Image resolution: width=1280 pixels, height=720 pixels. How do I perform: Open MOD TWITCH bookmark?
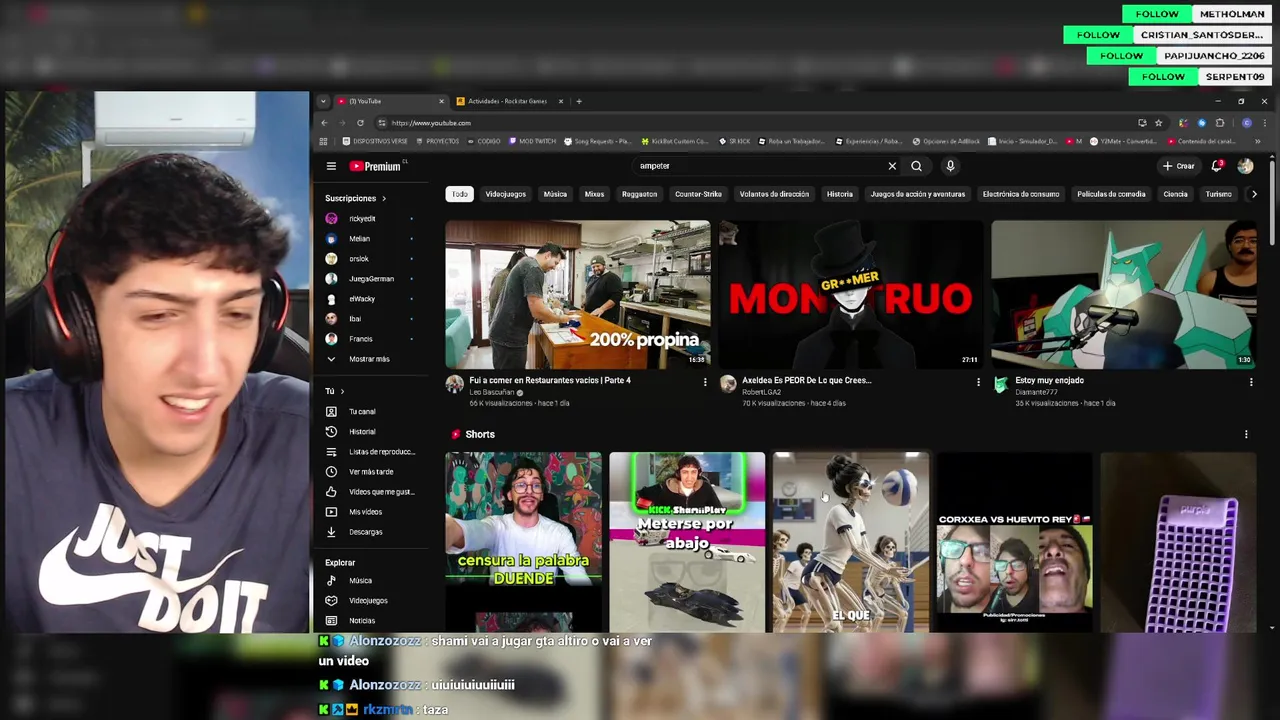(x=532, y=141)
